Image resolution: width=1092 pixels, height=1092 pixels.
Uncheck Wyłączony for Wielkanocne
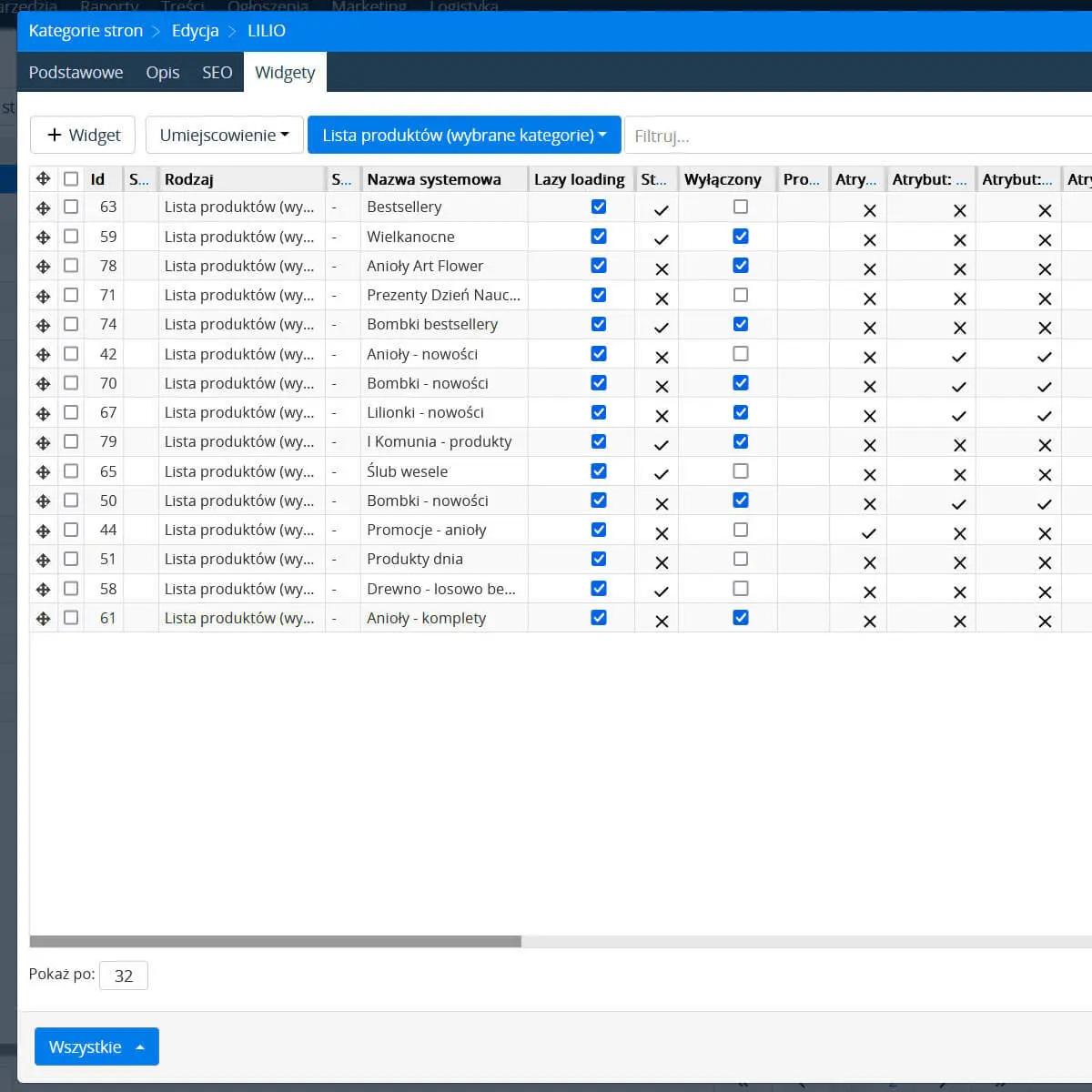pos(741,237)
